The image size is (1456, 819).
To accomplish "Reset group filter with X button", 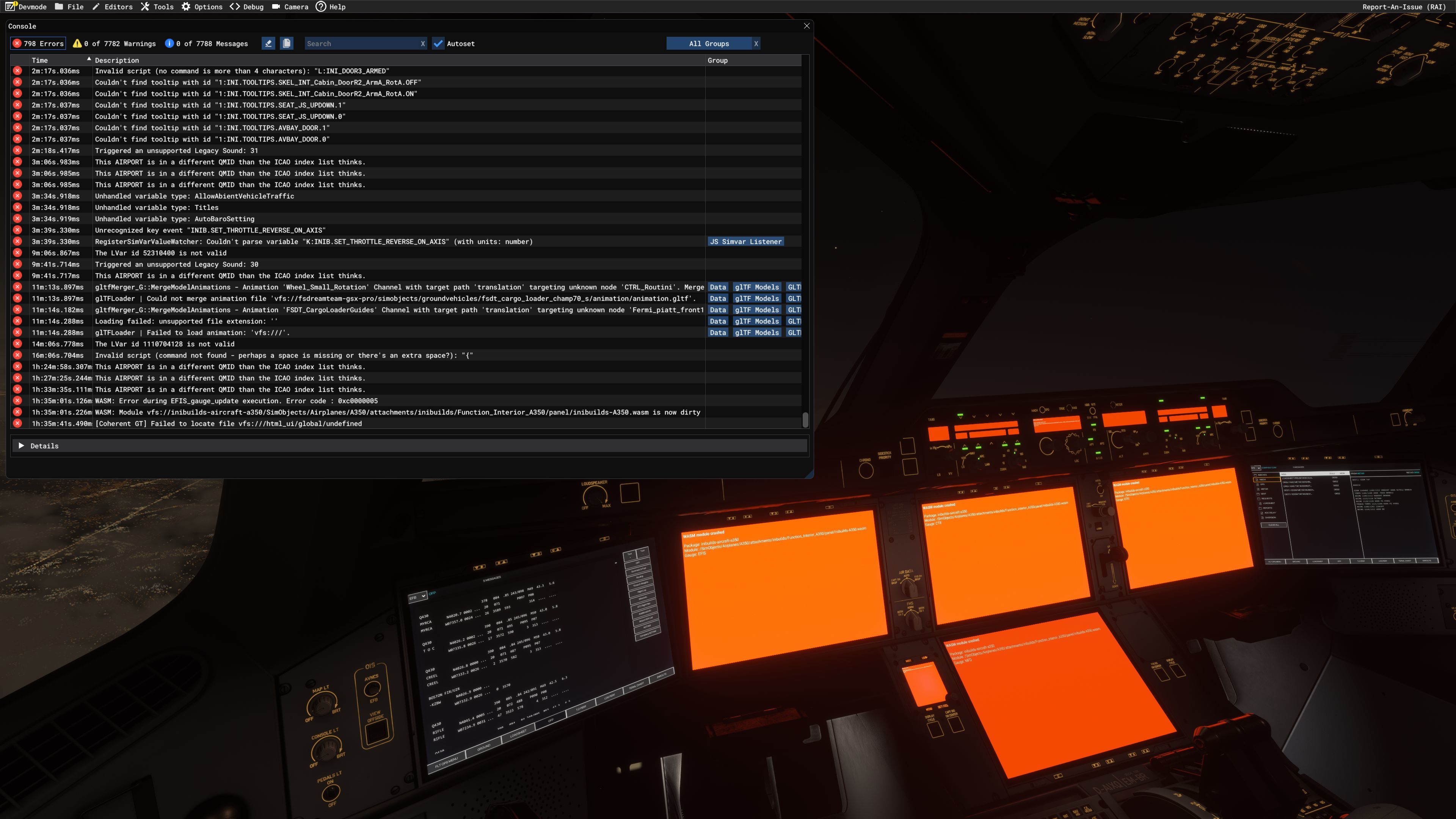I will [756, 44].
